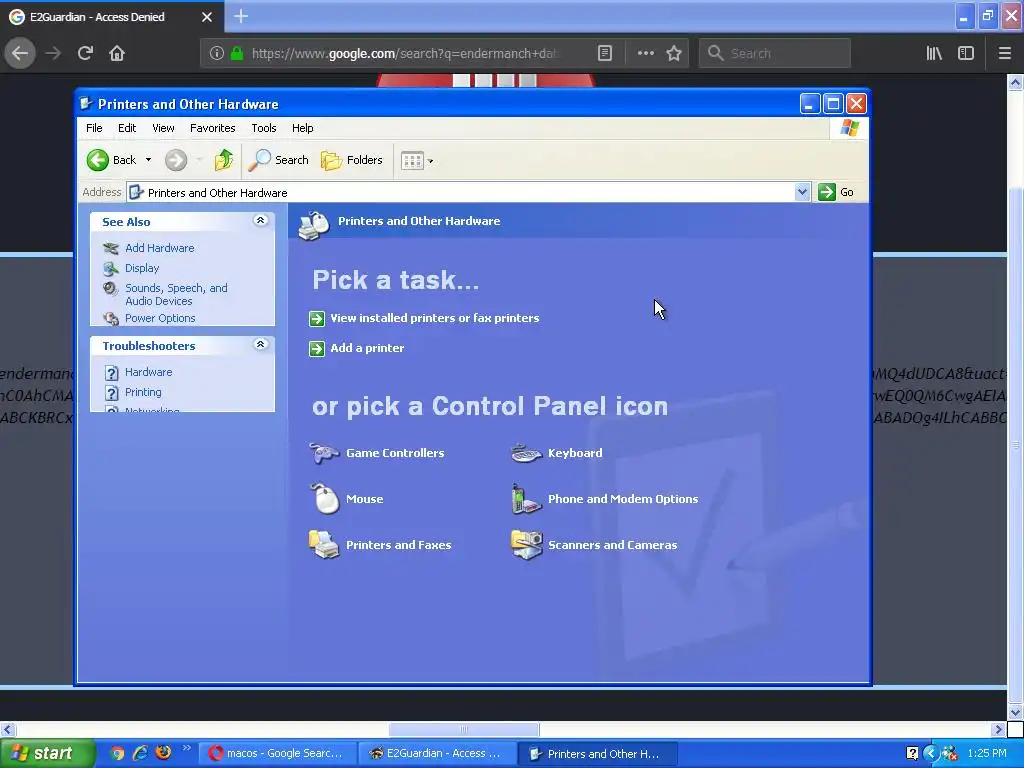This screenshot has width=1024, height=768.
Task: Open Scanners and Cameras icon
Action: click(x=594, y=545)
